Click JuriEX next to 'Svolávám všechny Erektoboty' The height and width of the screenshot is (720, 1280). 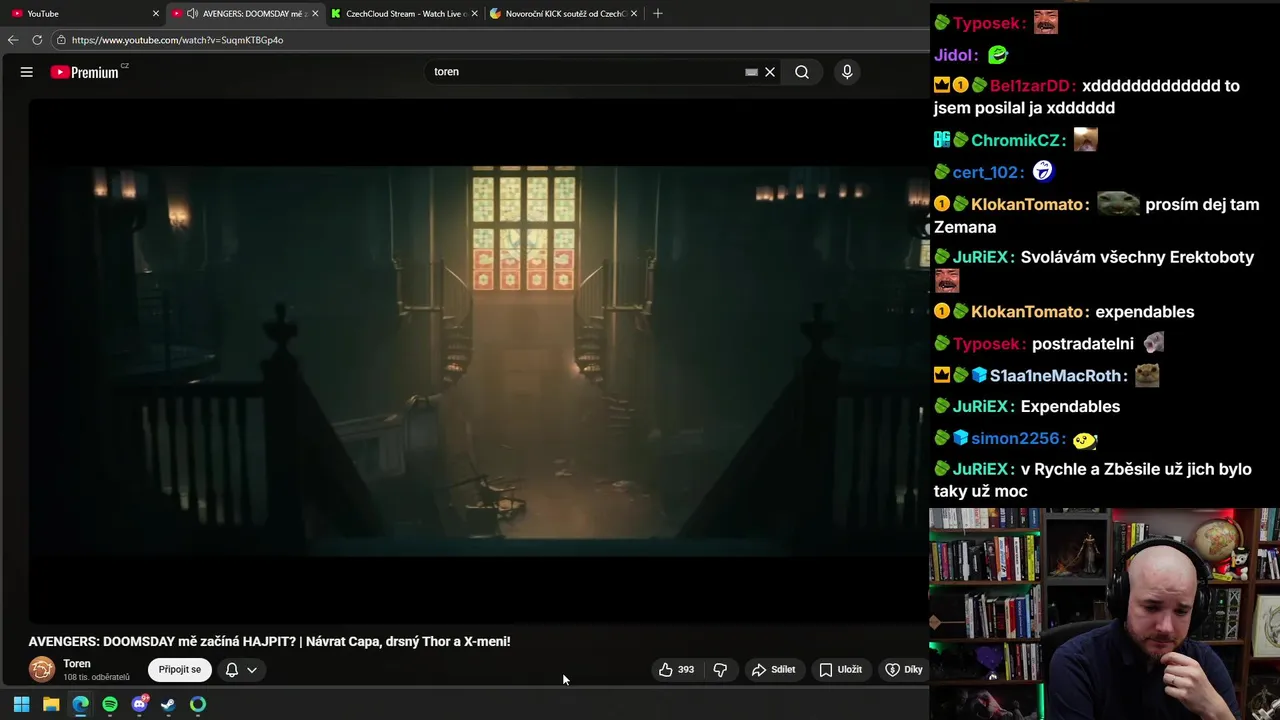tap(981, 258)
